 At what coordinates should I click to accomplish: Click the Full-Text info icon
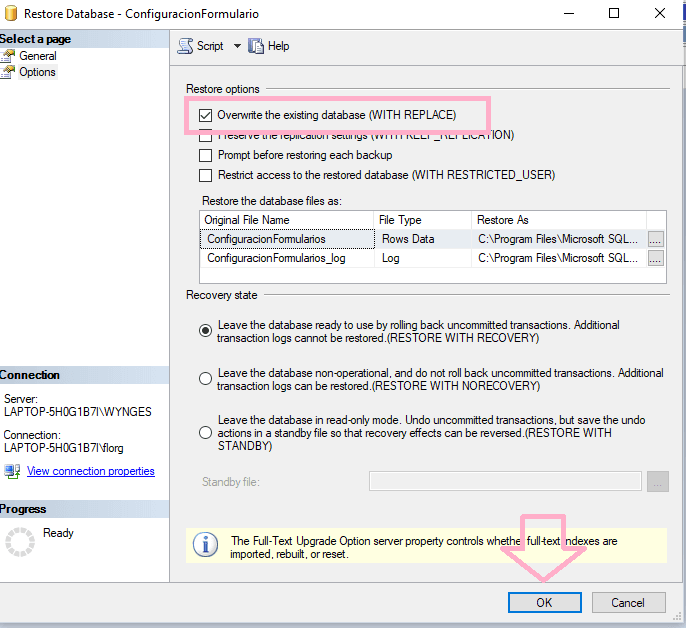205,545
